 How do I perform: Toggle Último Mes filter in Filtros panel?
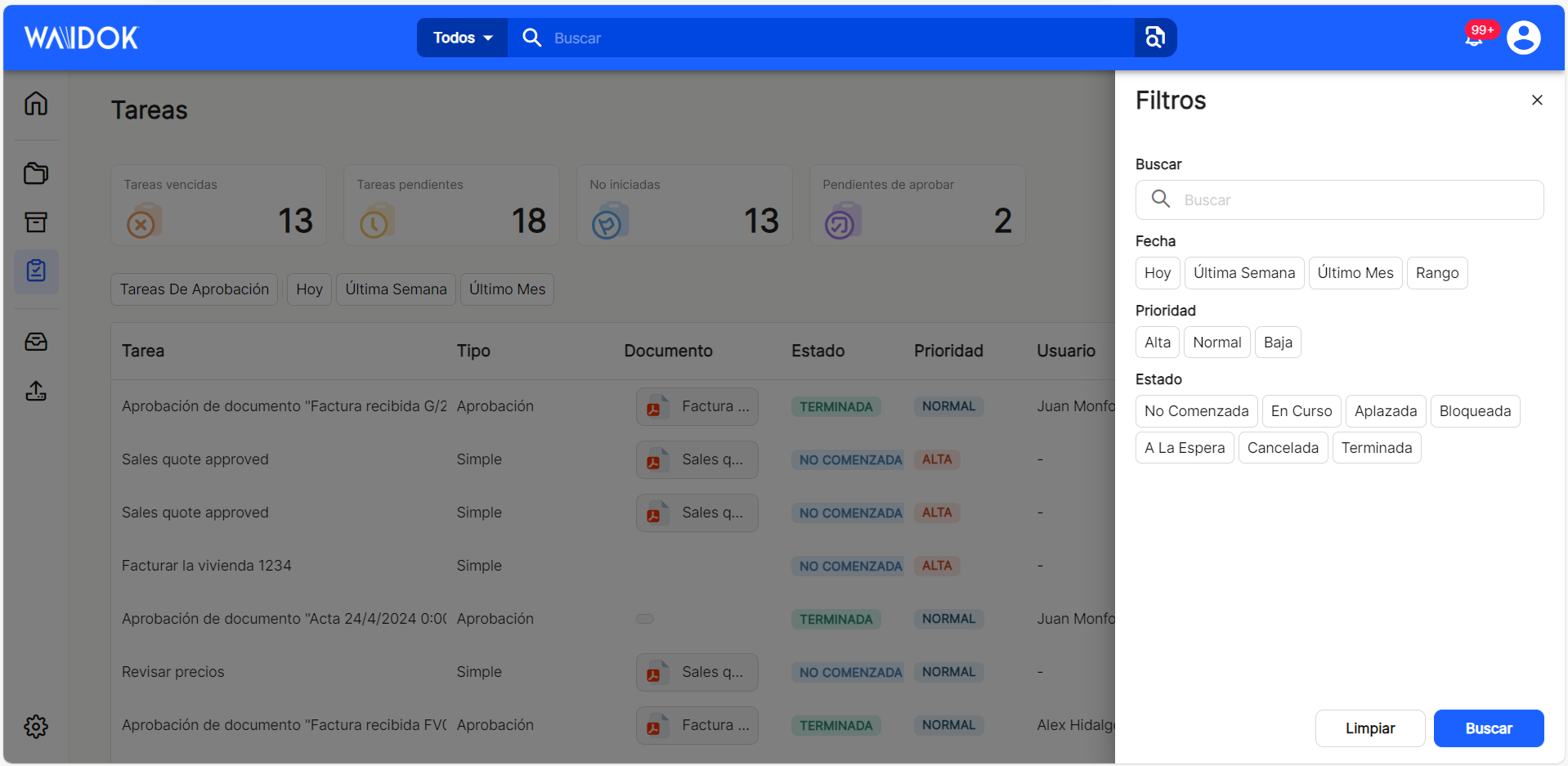1355,273
